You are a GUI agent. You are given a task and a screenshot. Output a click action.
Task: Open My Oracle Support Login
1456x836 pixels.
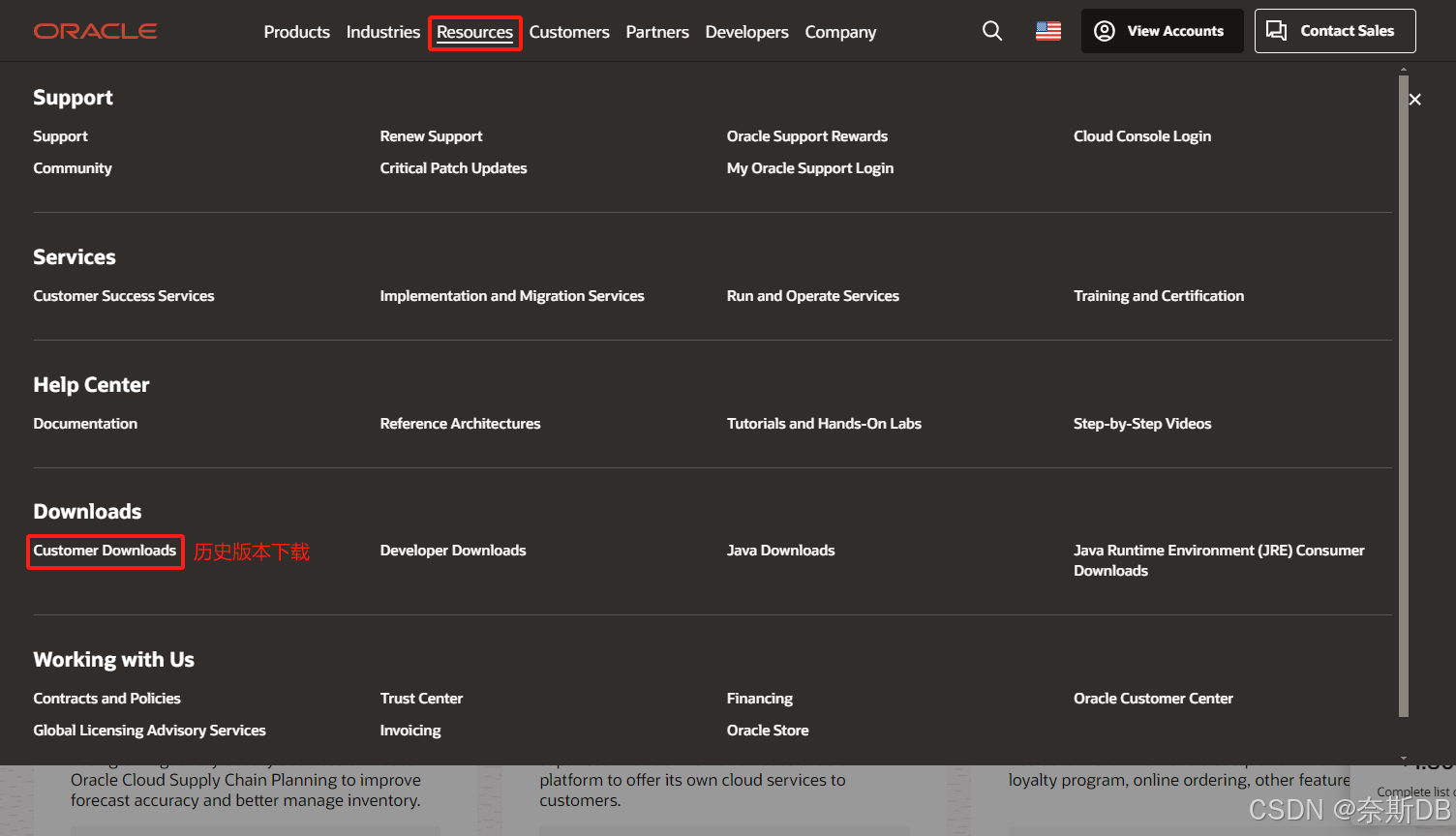[810, 168]
